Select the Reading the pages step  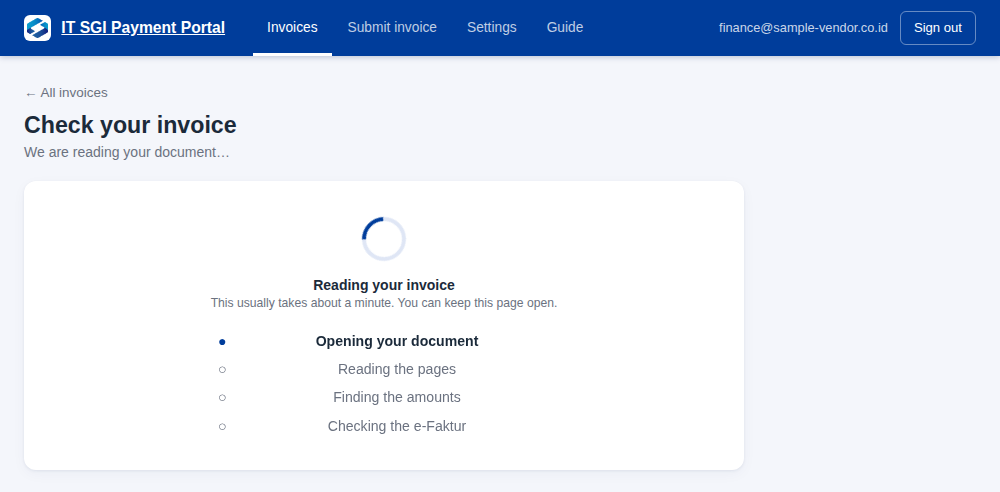click(397, 369)
